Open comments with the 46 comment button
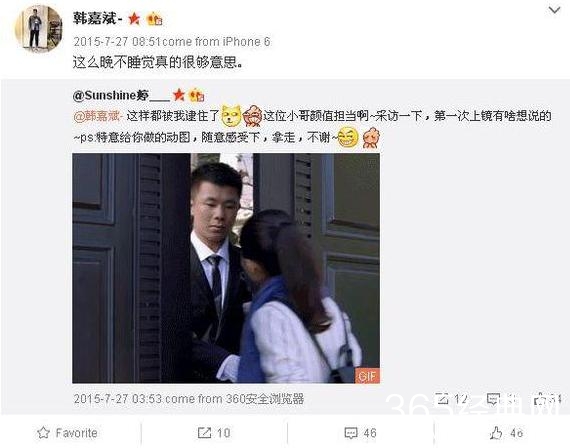This screenshot has width=570, height=448. pos(360,433)
